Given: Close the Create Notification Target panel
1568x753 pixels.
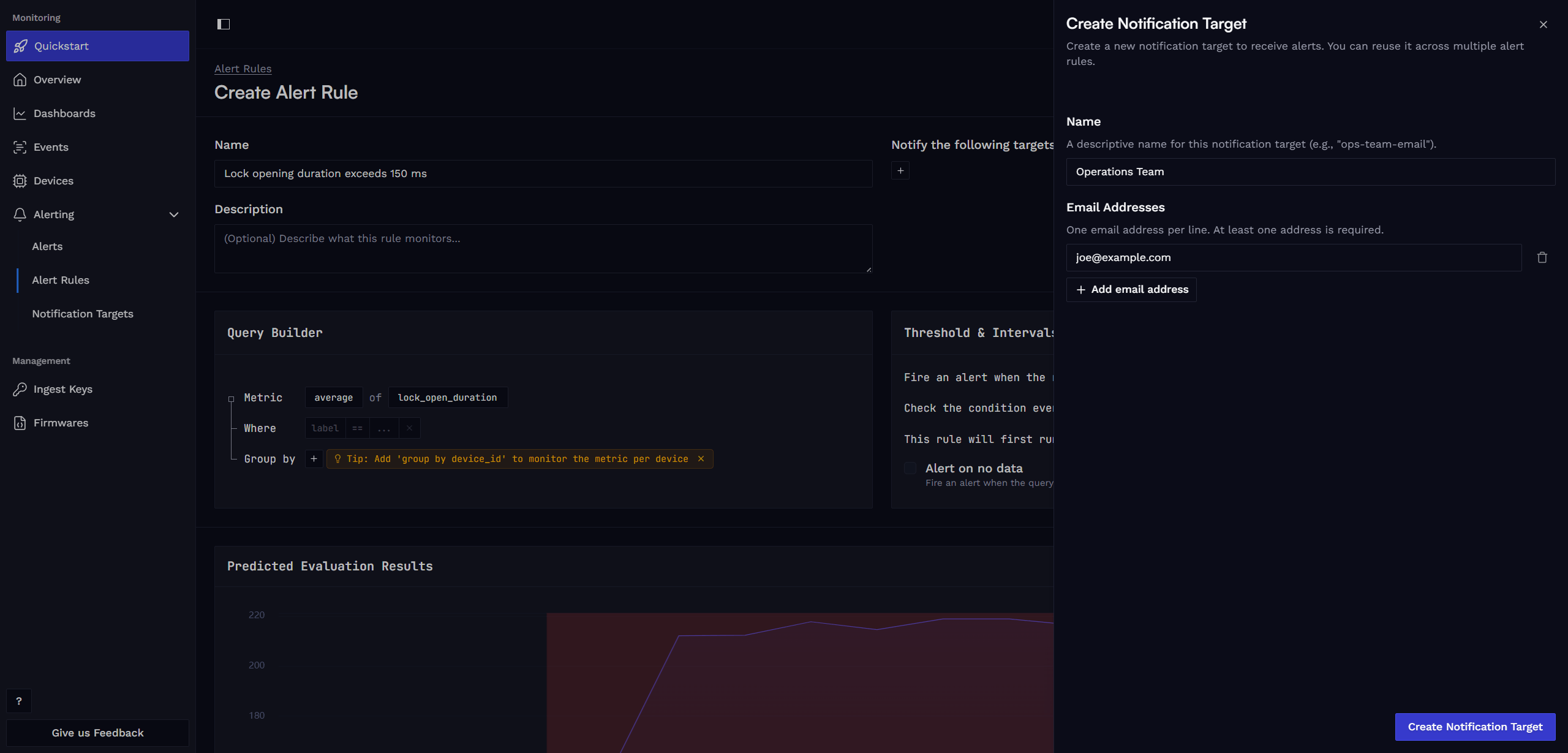Looking at the screenshot, I should pyautogui.click(x=1543, y=25).
